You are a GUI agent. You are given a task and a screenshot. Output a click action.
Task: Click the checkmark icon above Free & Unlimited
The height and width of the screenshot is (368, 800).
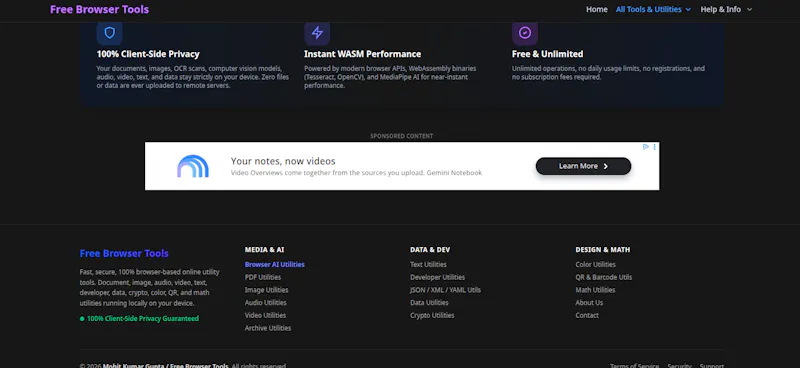524,33
